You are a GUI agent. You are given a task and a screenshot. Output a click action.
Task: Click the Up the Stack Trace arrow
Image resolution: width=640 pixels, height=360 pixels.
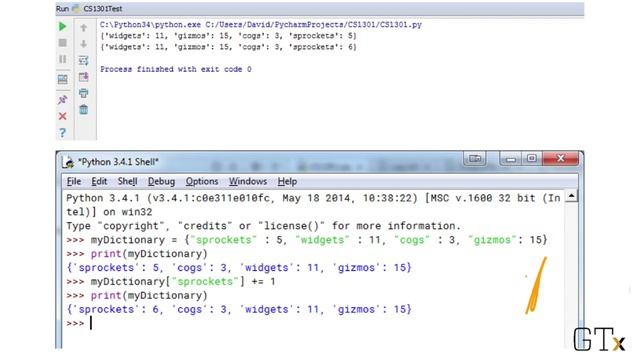[84, 28]
